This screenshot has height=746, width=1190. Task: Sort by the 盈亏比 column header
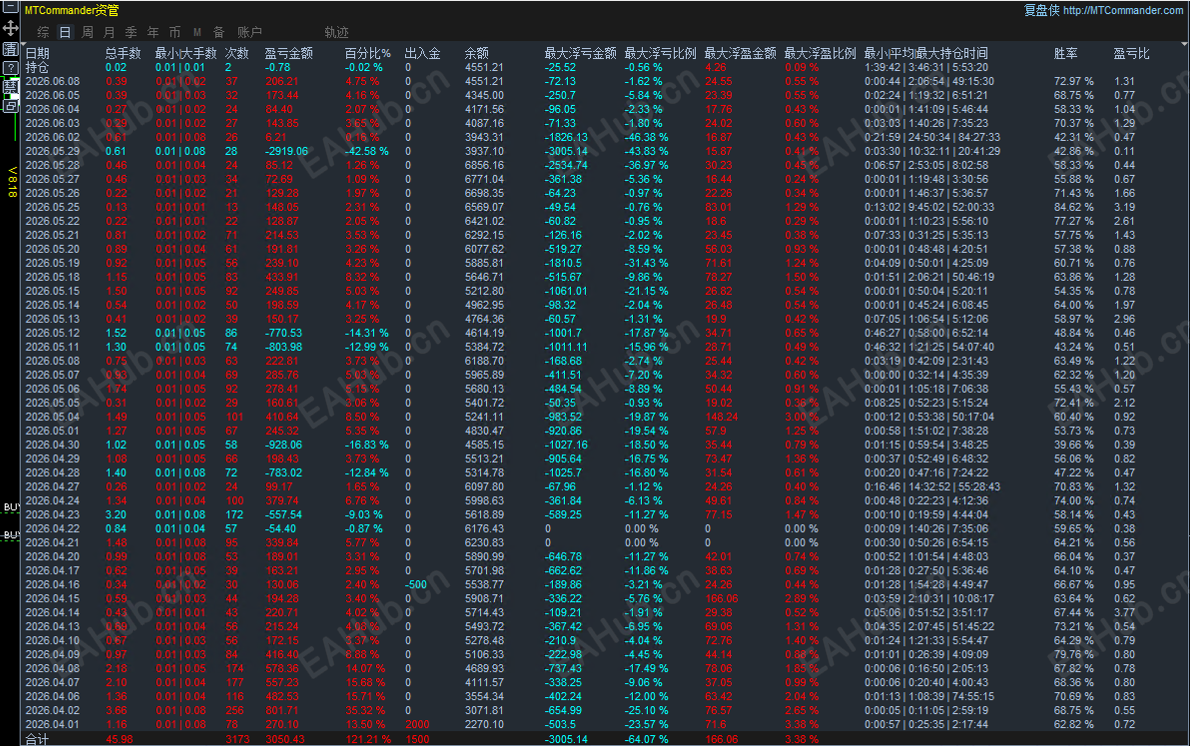pyautogui.click(x=1132, y=53)
